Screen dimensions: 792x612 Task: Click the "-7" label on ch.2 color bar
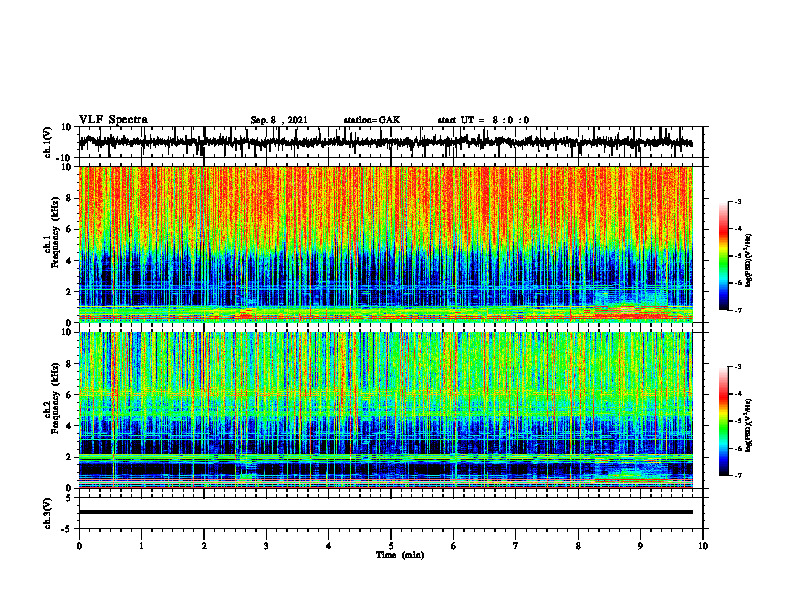[x=738, y=476]
